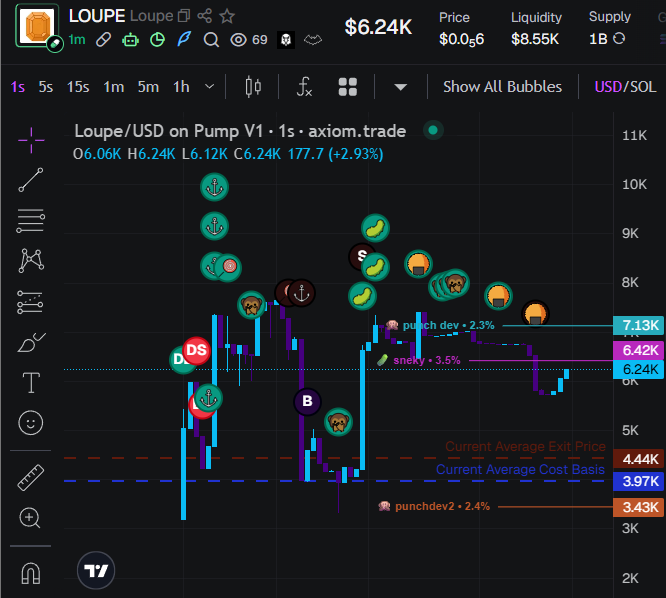Select the 5m timeframe

click(x=148, y=87)
